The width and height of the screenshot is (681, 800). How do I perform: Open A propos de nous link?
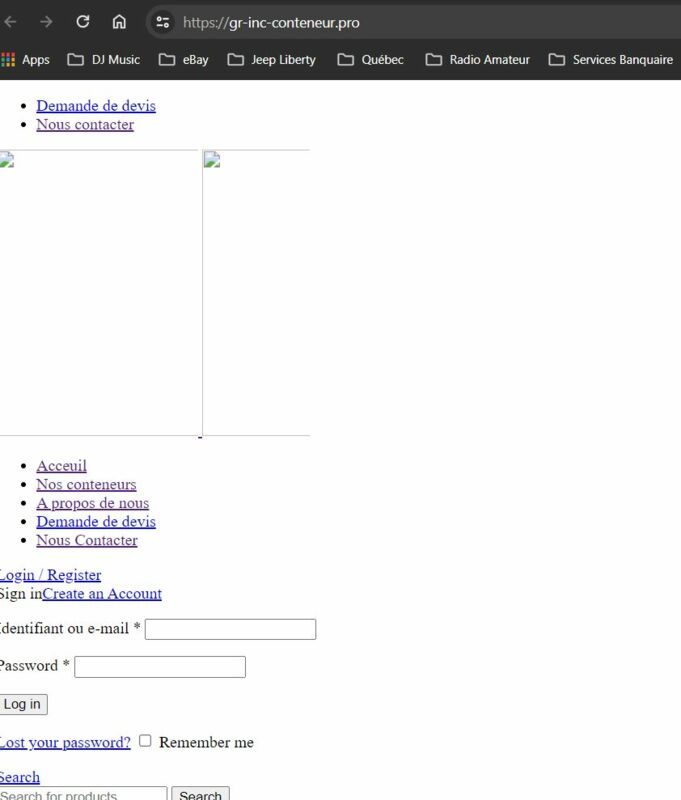(92, 503)
